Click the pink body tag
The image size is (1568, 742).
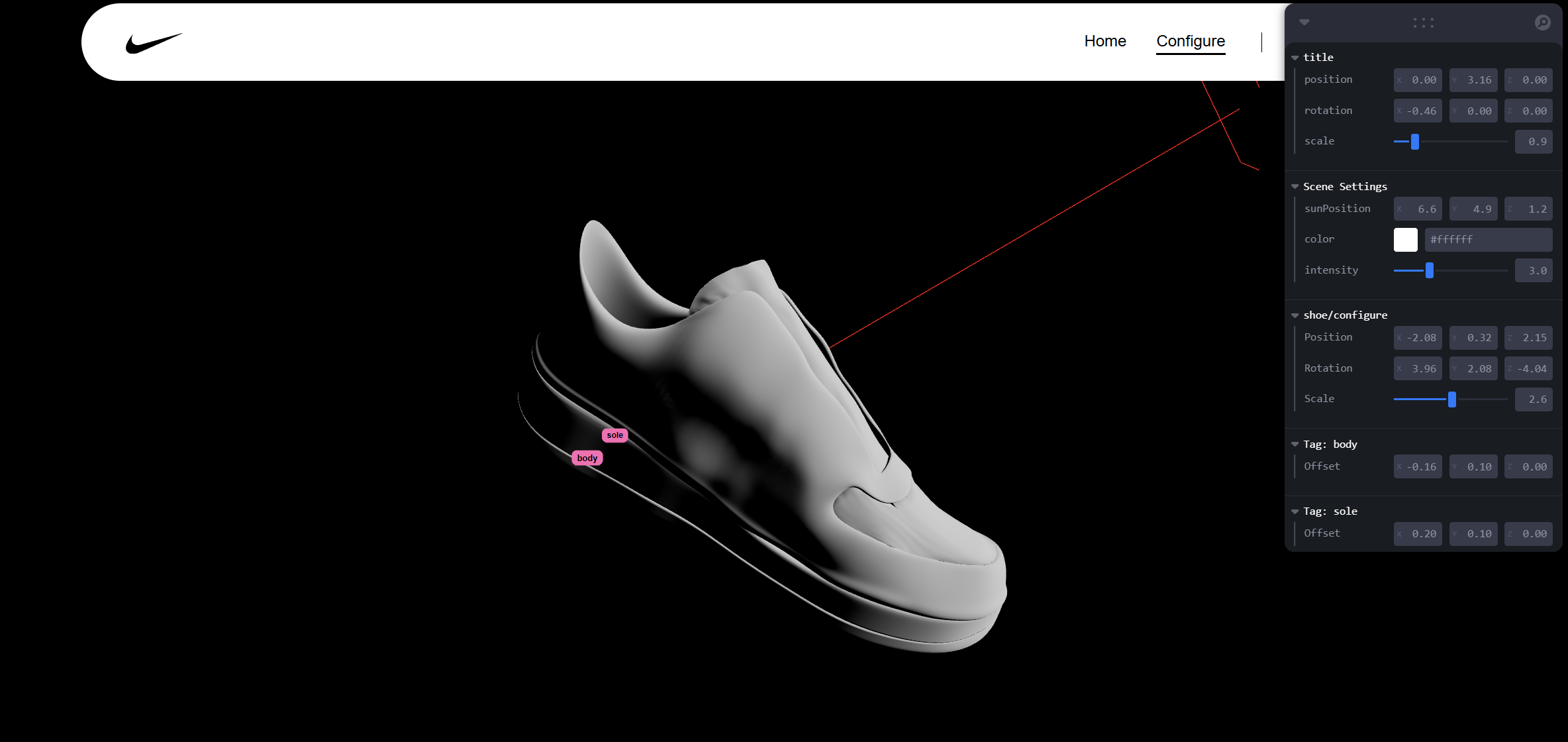click(587, 458)
